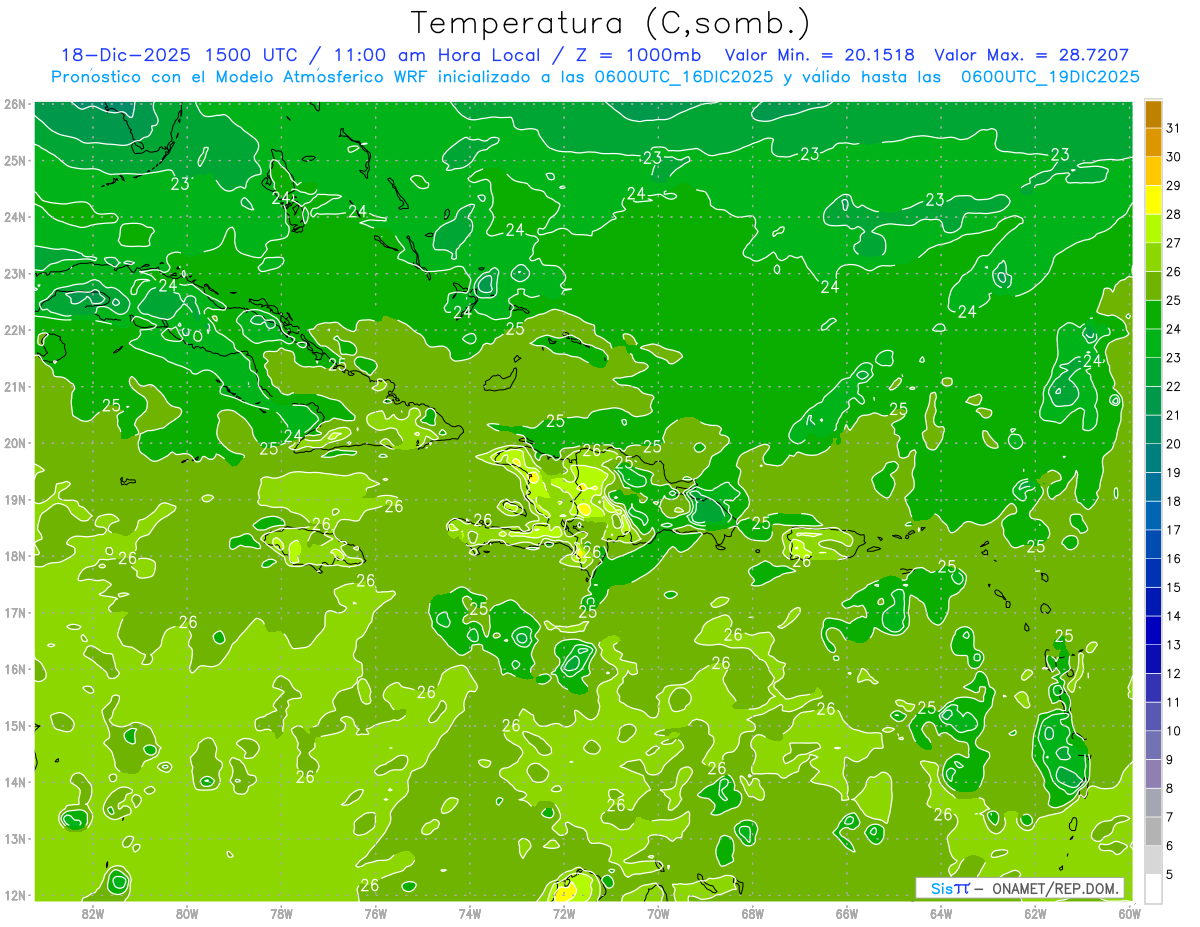Pick the light gray swatch between 5 and 6
The width and height of the screenshot is (1200, 927).
point(1153,859)
